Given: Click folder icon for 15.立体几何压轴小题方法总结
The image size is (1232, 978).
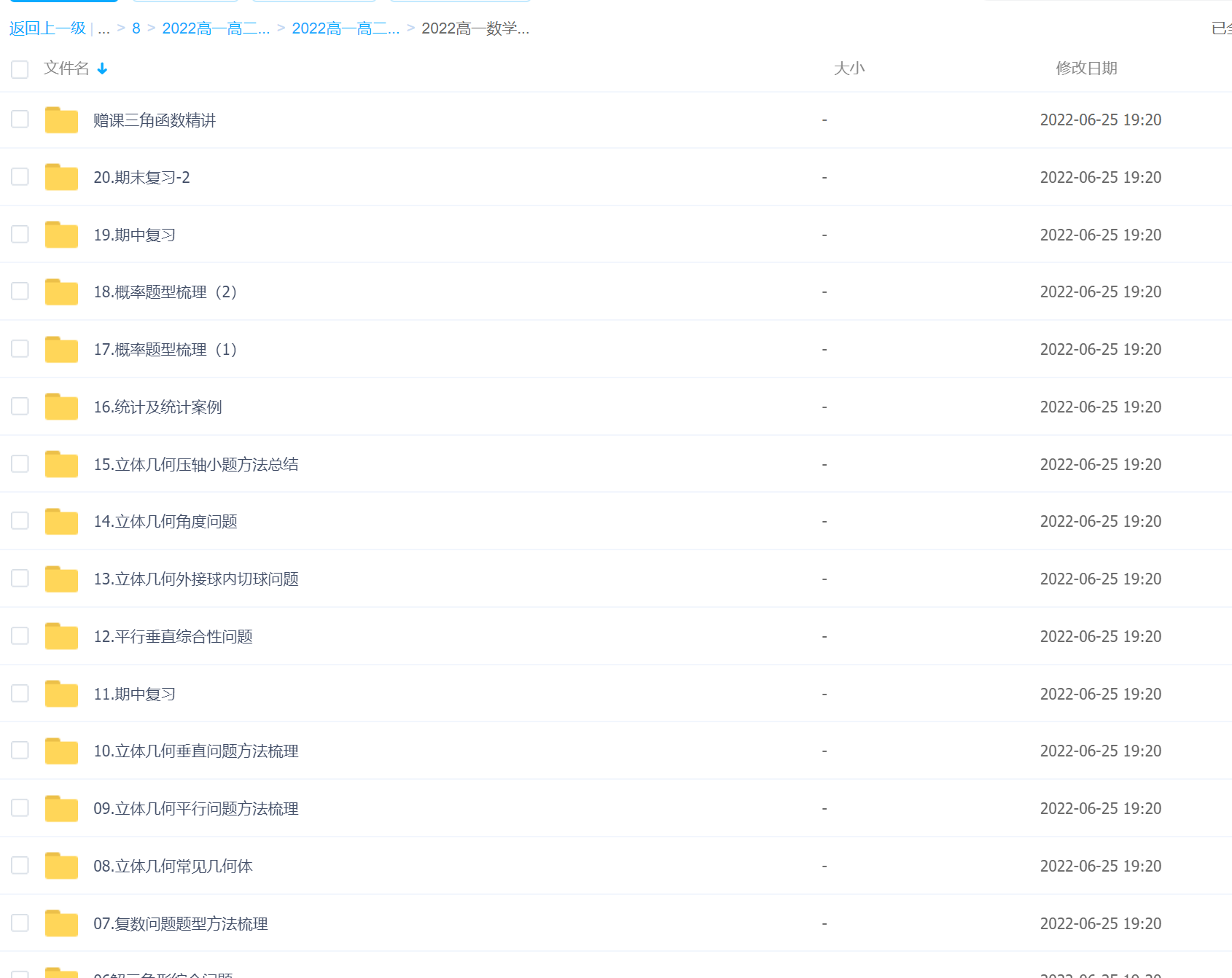Looking at the screenshot, I should click(x=61, y=464).
